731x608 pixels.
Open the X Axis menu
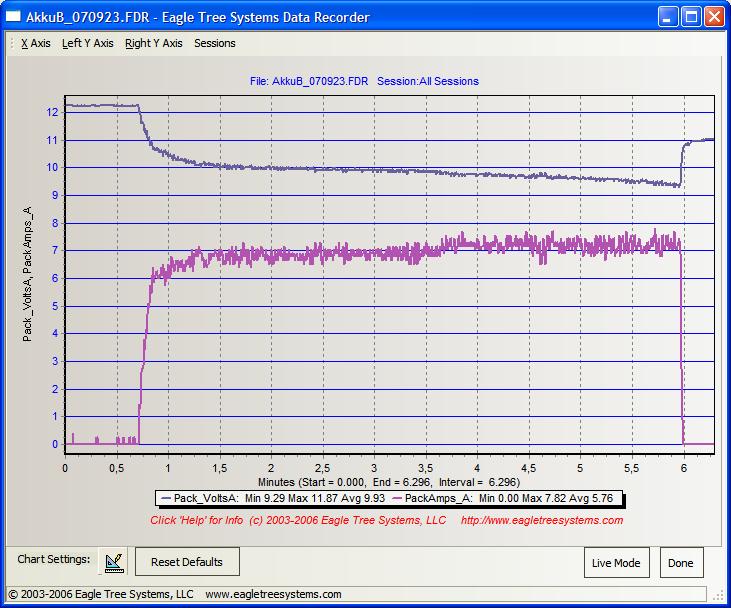coord(35,43)
